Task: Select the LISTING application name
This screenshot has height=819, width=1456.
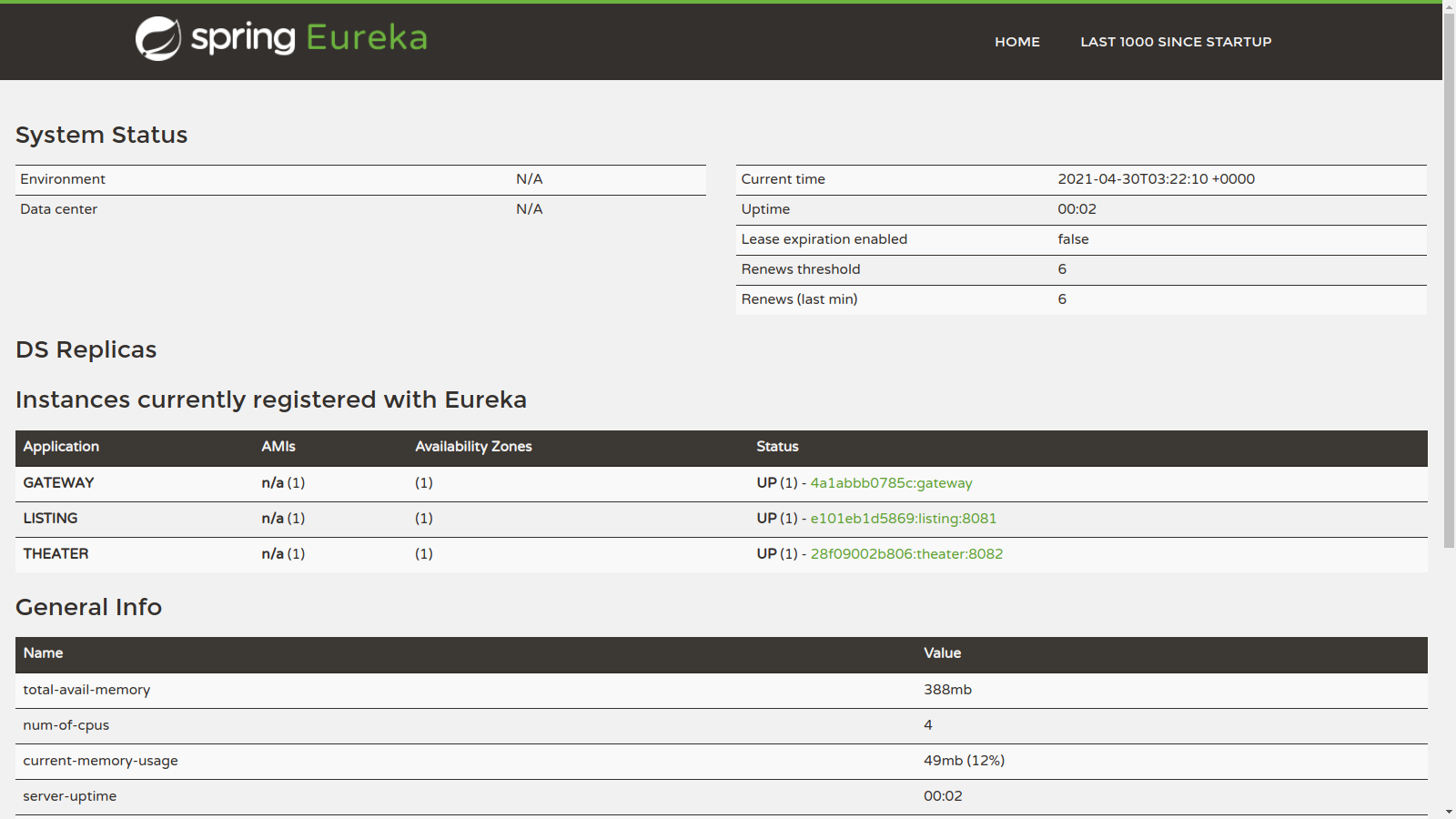Action: (50, 519)
